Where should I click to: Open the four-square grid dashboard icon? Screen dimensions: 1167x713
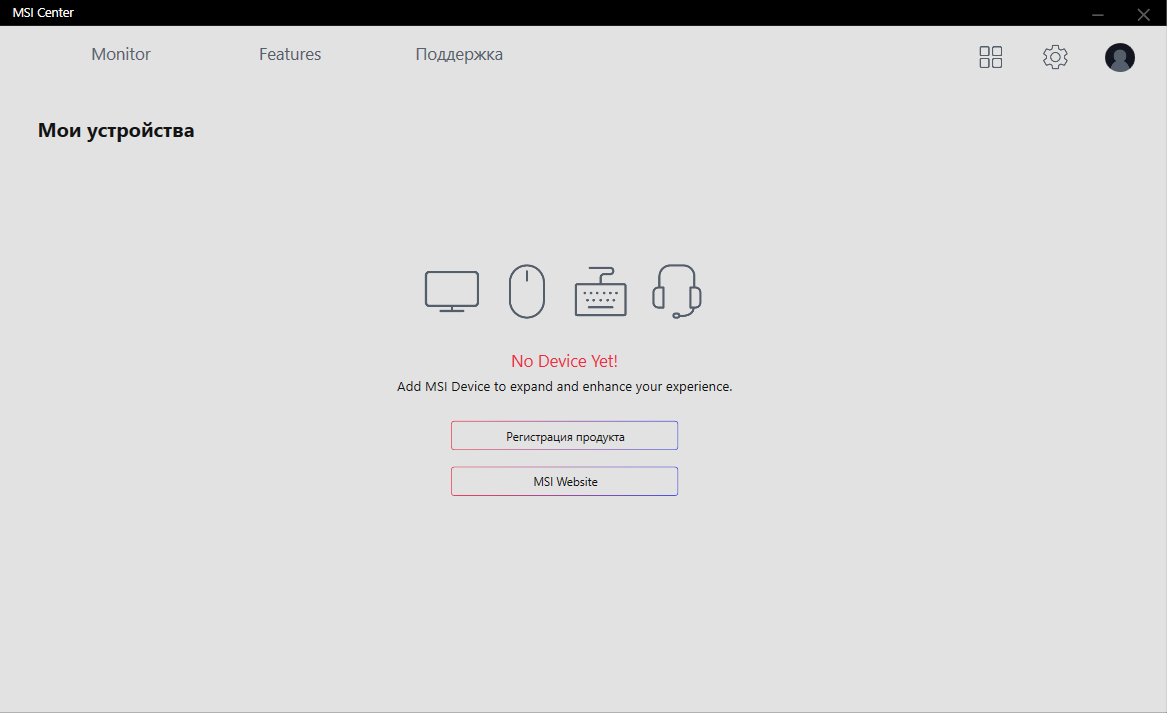click(991, 57)
